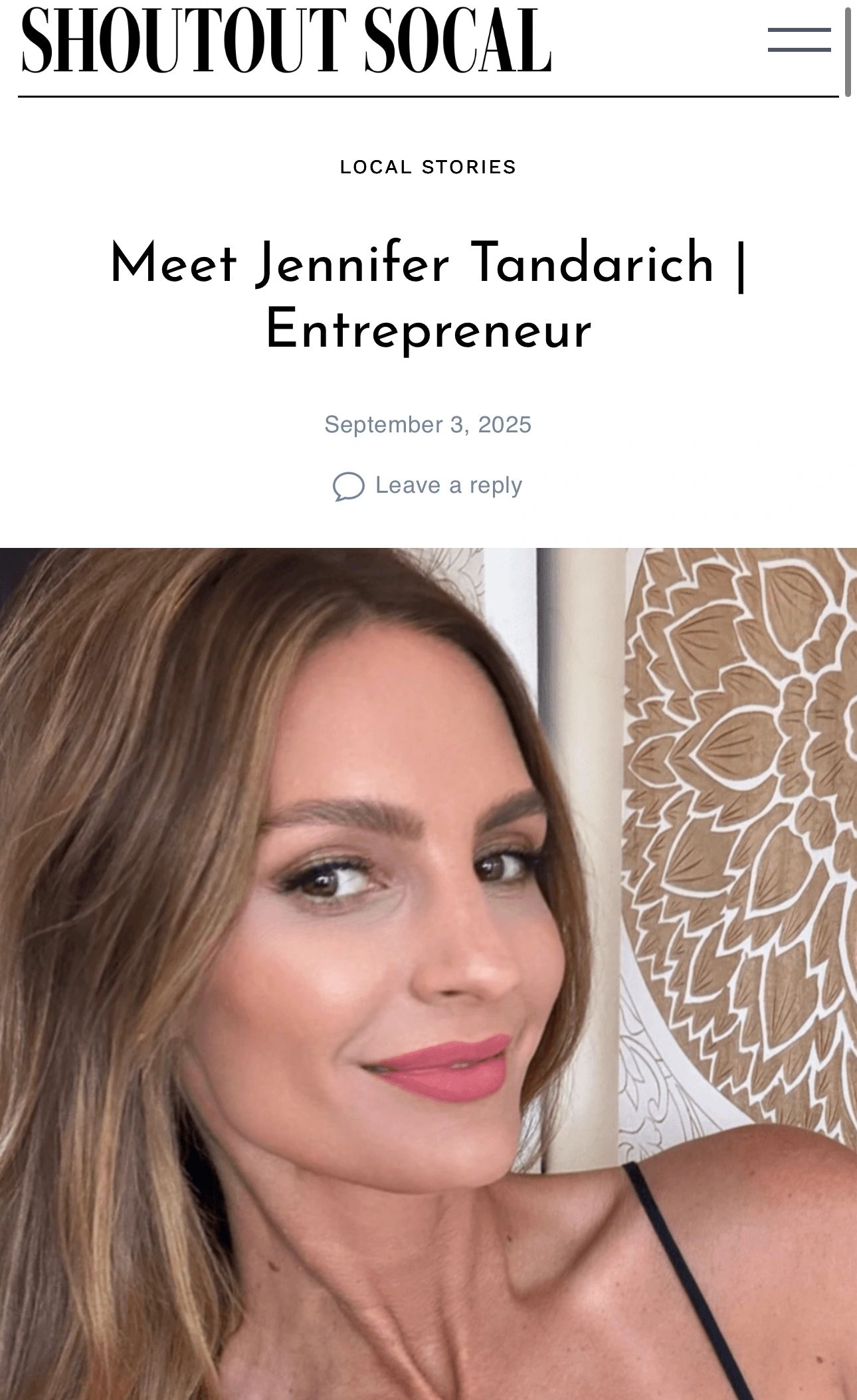
Task: Click the speech bubble comment icon
Action: 349,486
